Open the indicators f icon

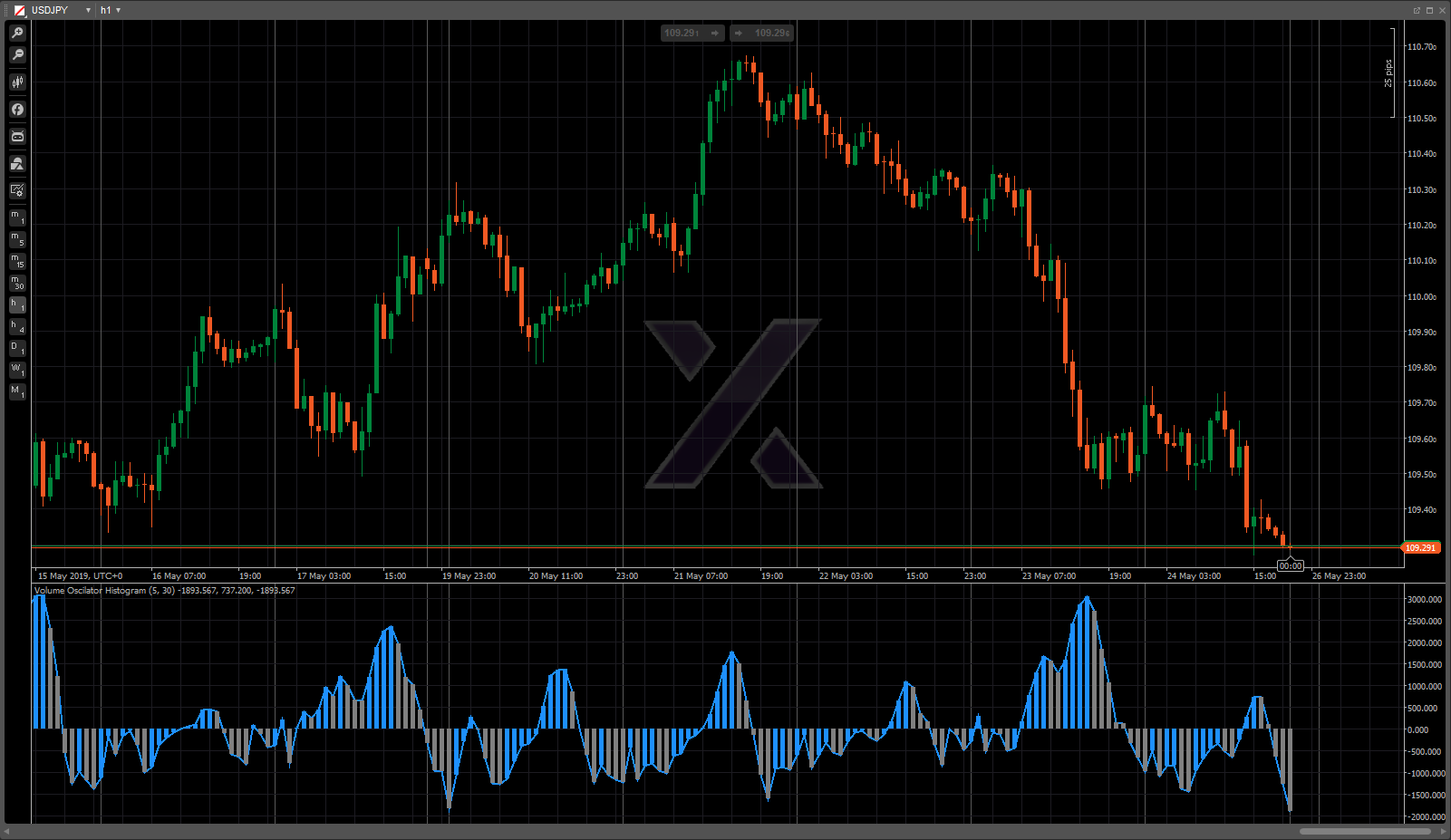click(x=17, y=109)
